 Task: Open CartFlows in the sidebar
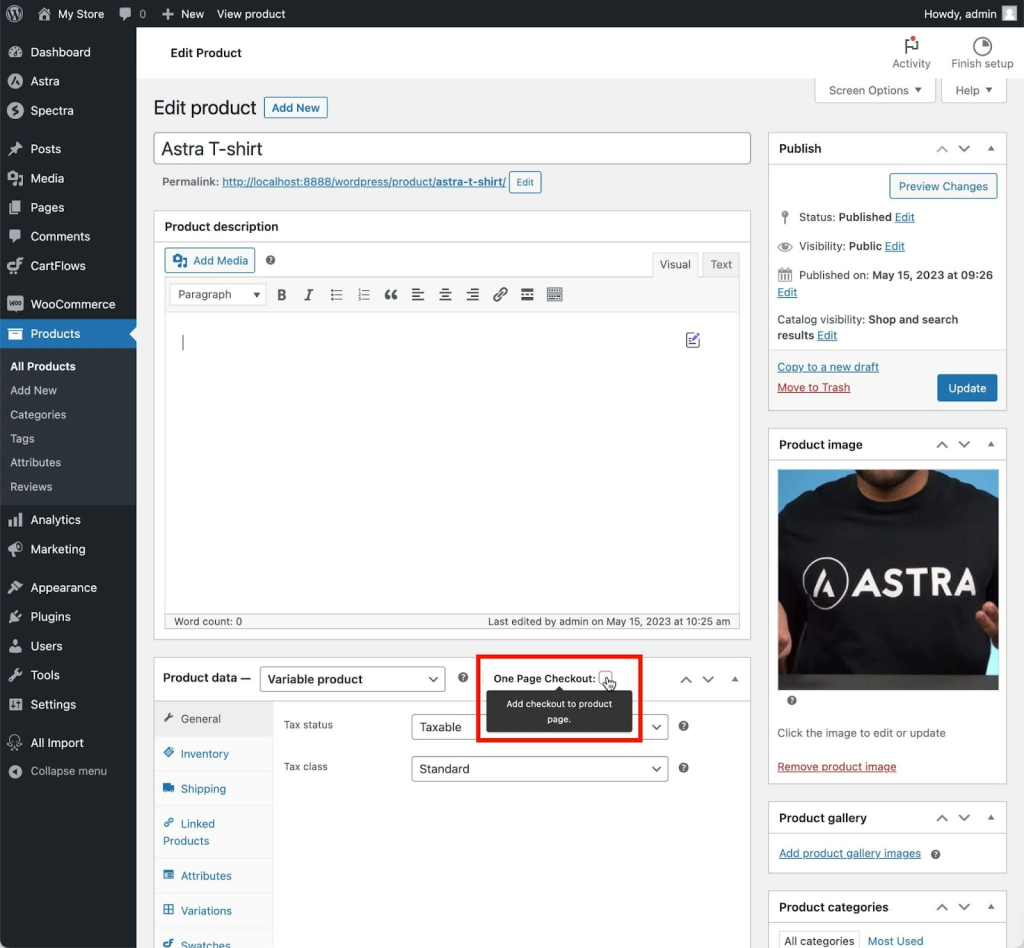click(68, 266)
